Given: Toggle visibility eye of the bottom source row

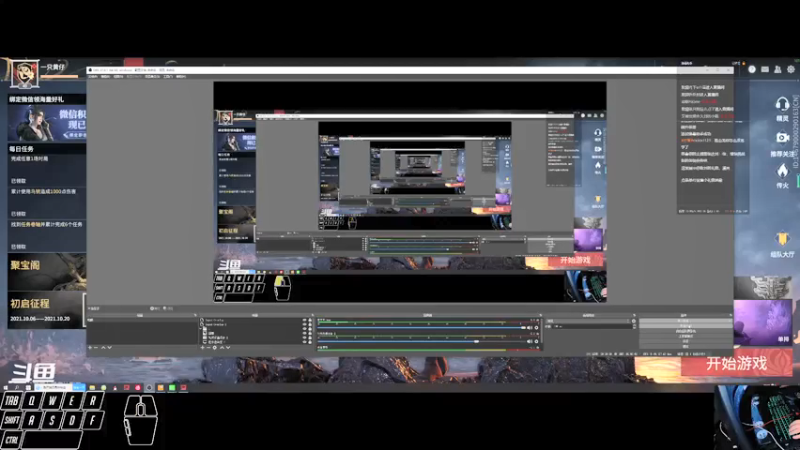Looking at the screenshot, I should 305,342.
